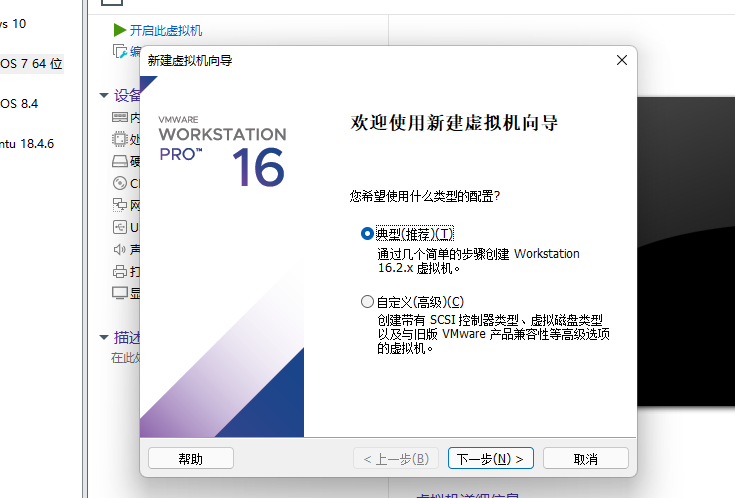Click the black VM preview screen thumbnail
The image size is (735, 498).
pyautogui.click(x=686, y=251)
